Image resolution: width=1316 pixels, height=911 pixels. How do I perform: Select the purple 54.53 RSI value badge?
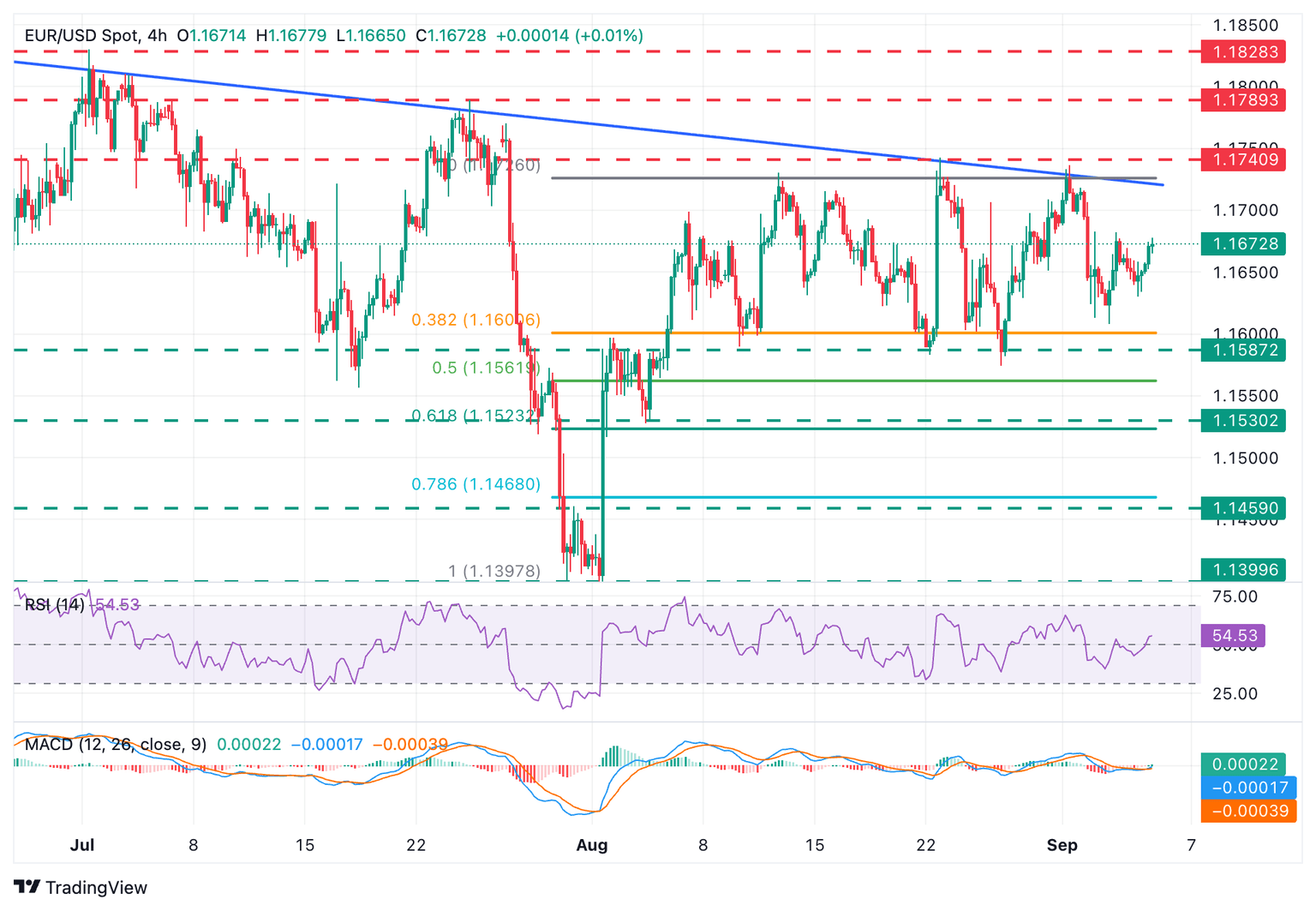pyautogui.click(x=1235, y=635)
